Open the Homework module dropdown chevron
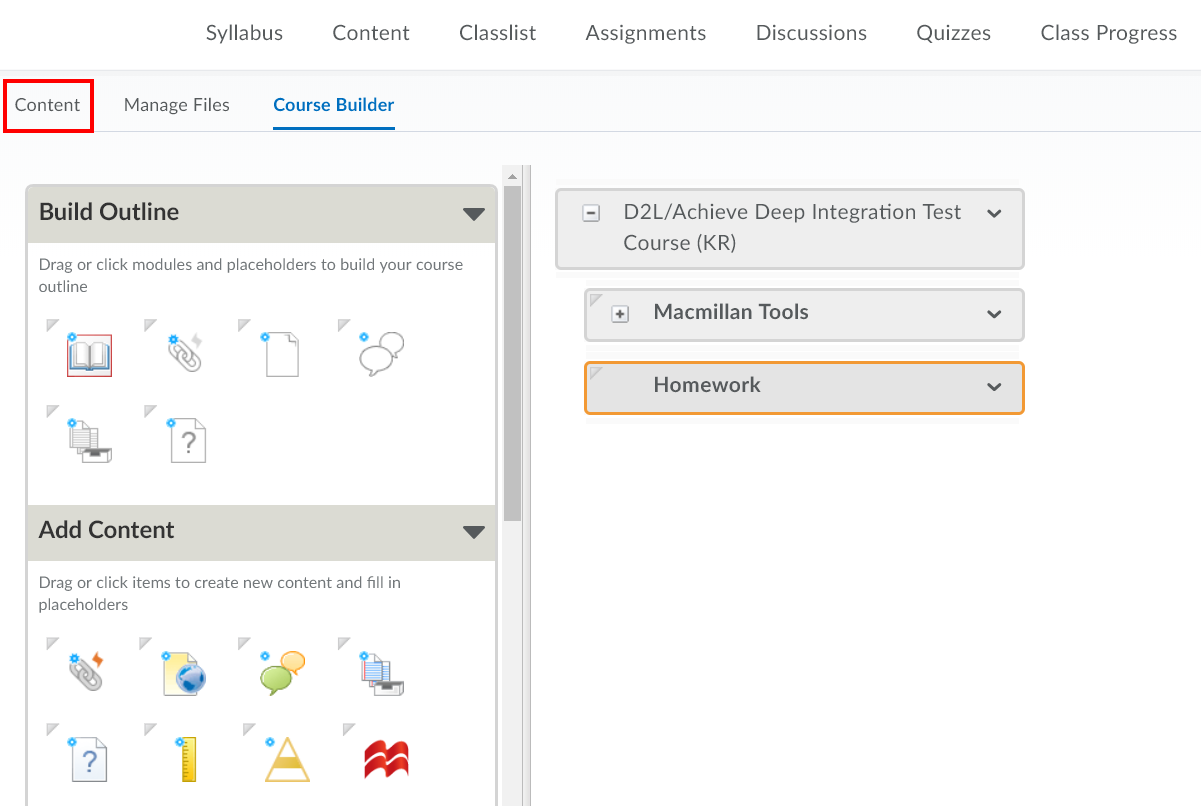The height and width of the screenshot is (806, 1201). pyautogui.click(x=994, y=385)
